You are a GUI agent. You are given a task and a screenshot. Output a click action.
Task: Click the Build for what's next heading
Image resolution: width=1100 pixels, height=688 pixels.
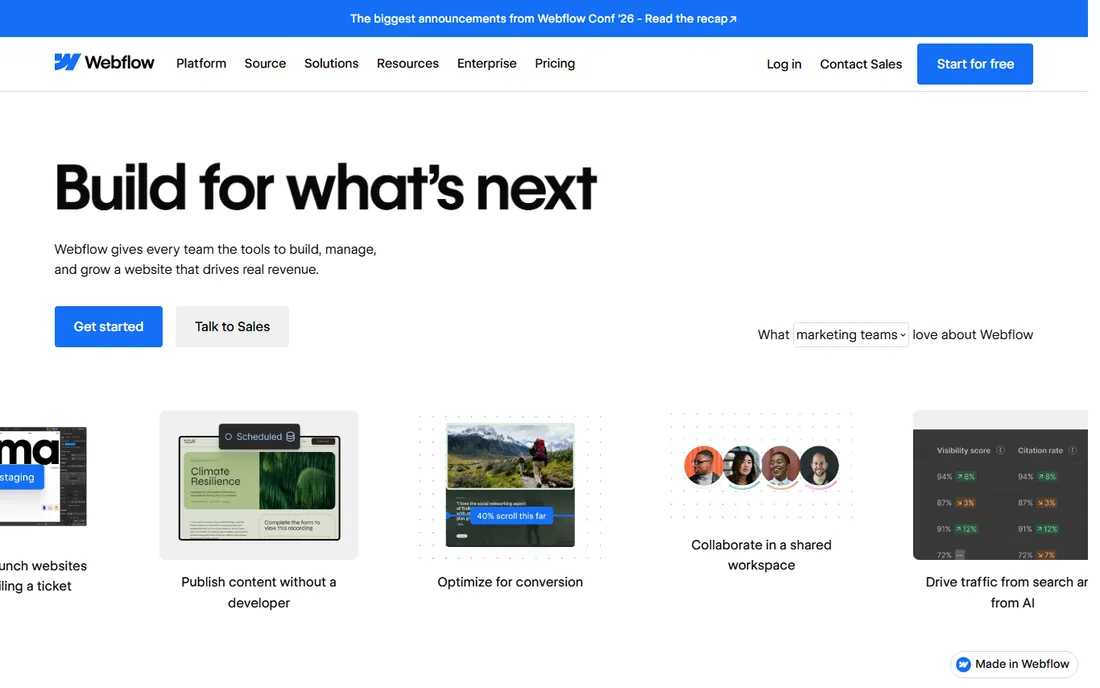tap(326, 187)
